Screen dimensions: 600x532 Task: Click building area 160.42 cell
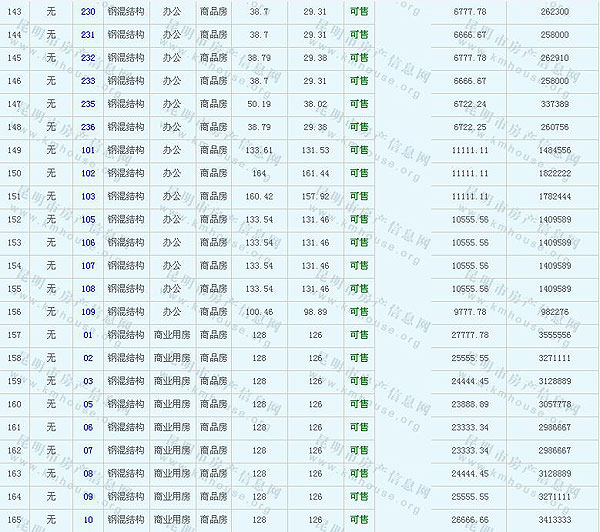(x=259, y=196)
